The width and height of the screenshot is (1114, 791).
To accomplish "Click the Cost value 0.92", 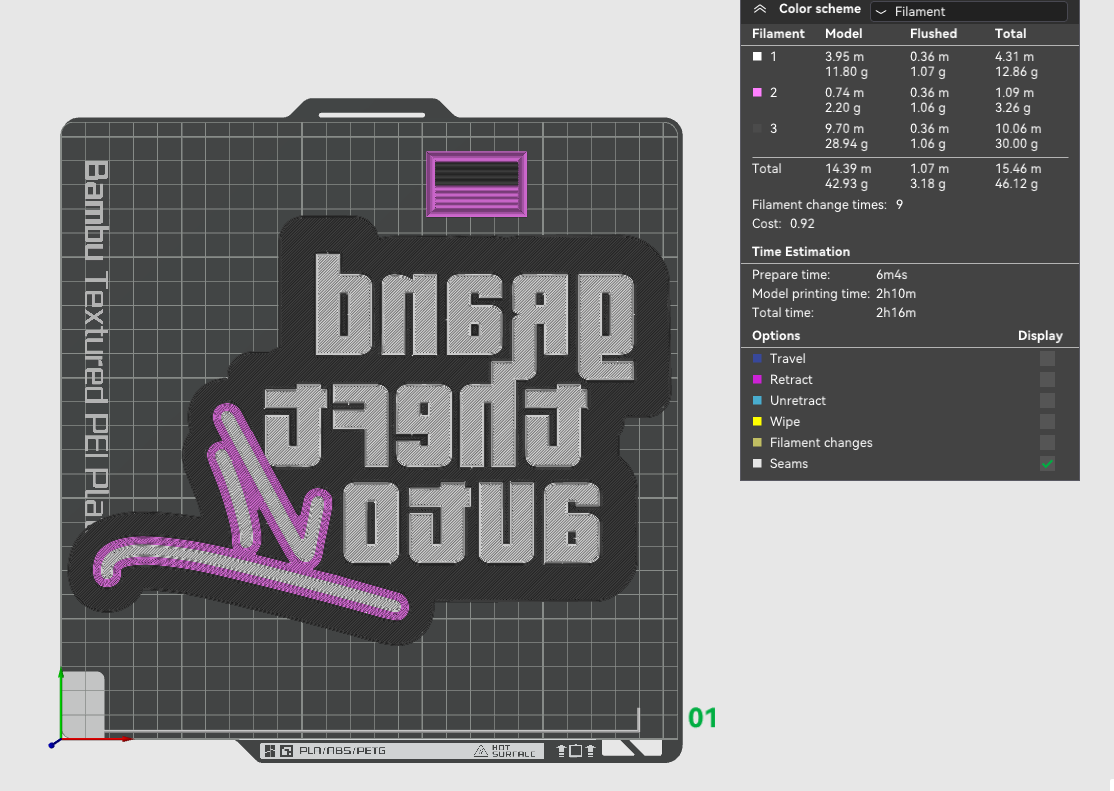I will (x=802, y=223).
